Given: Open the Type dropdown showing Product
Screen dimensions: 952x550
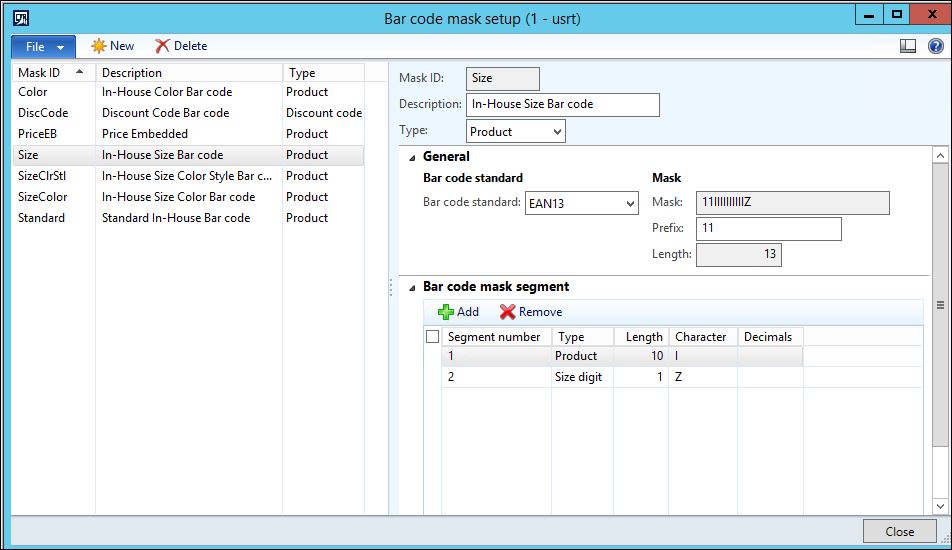Looking at the screenshot, I should [515, 132].
